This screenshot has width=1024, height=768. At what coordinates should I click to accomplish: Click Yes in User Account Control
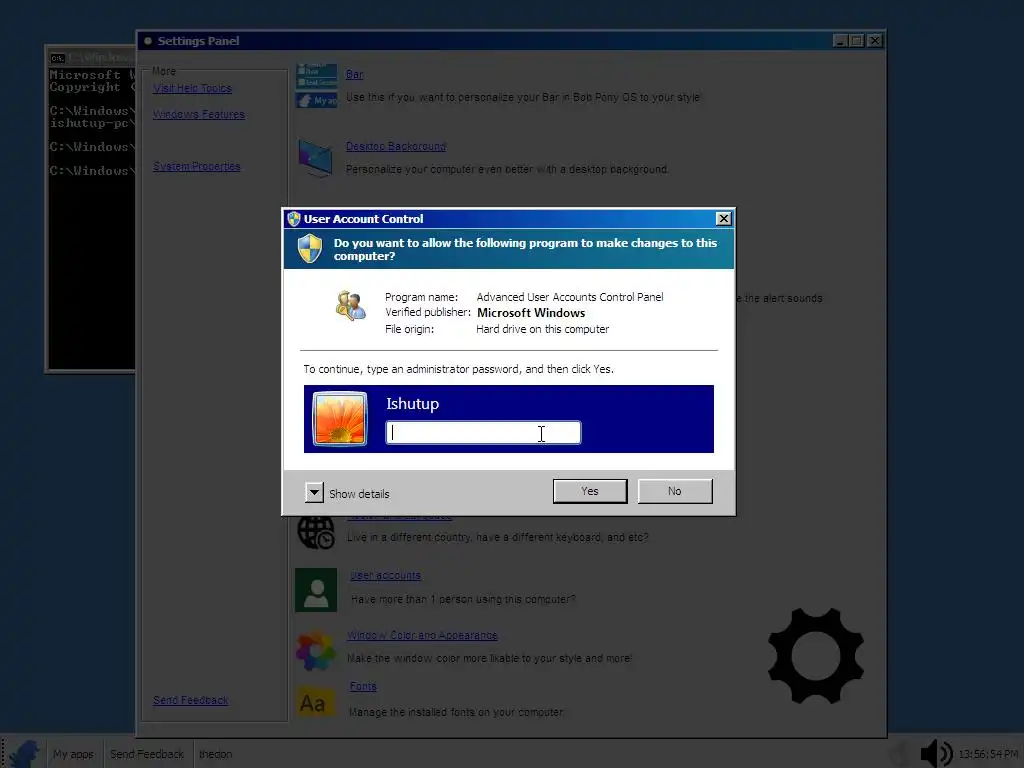590,491
